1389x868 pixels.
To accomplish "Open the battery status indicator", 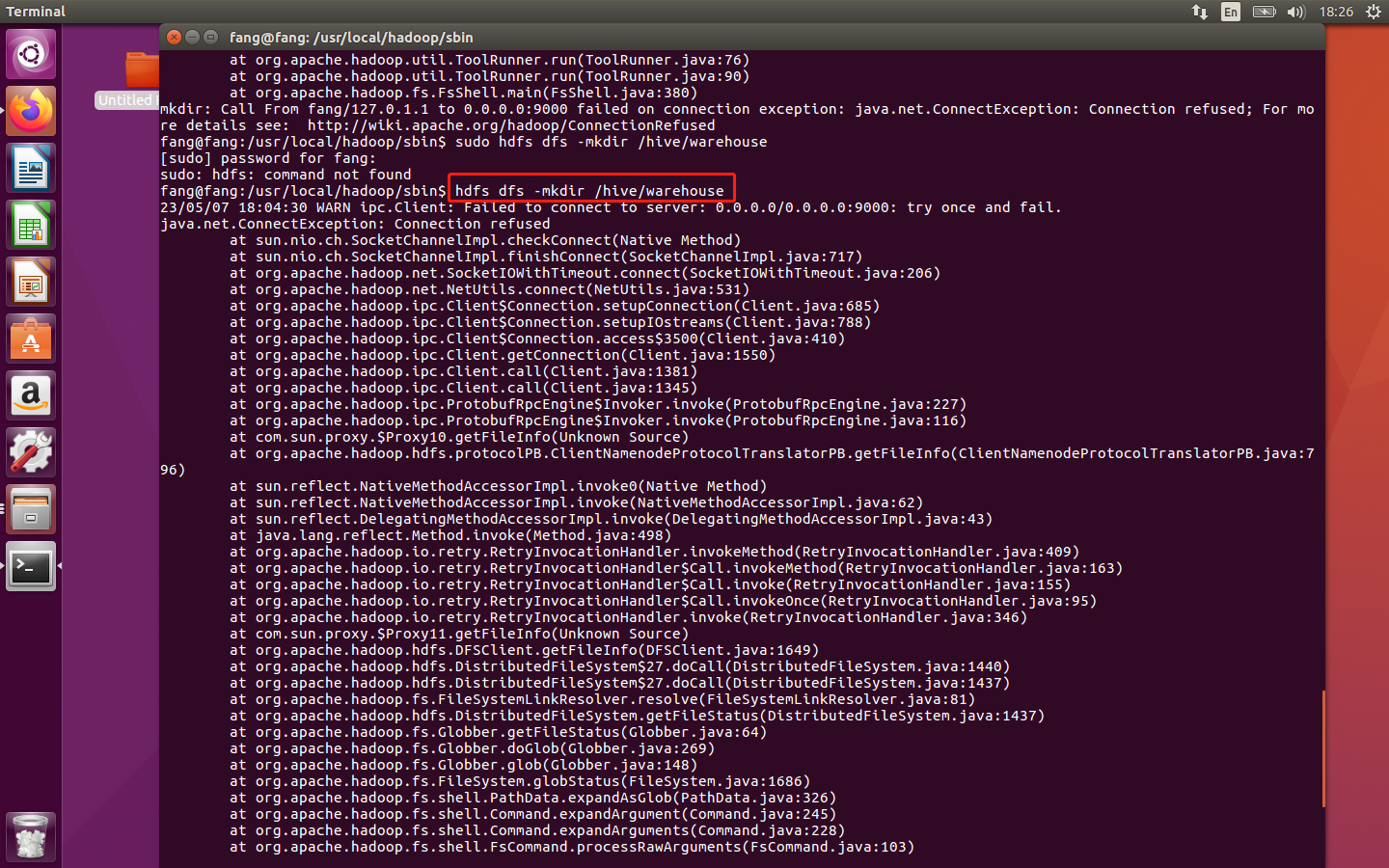I will [x=1264, y=12].
